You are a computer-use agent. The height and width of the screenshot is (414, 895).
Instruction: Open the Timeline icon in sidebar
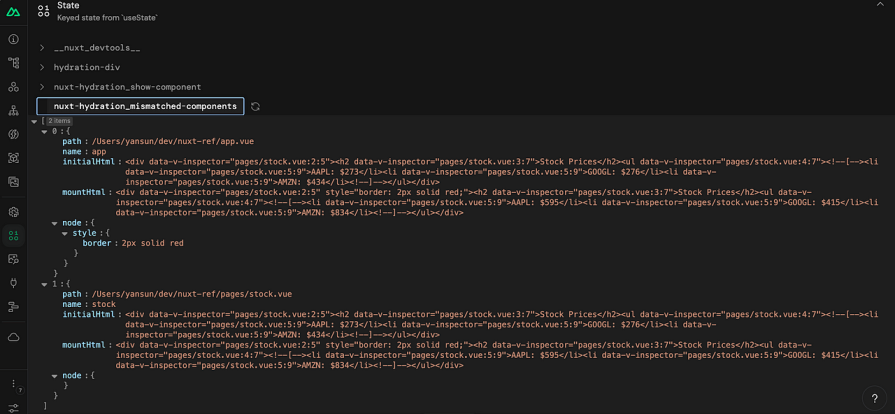(x=14, y=307)
